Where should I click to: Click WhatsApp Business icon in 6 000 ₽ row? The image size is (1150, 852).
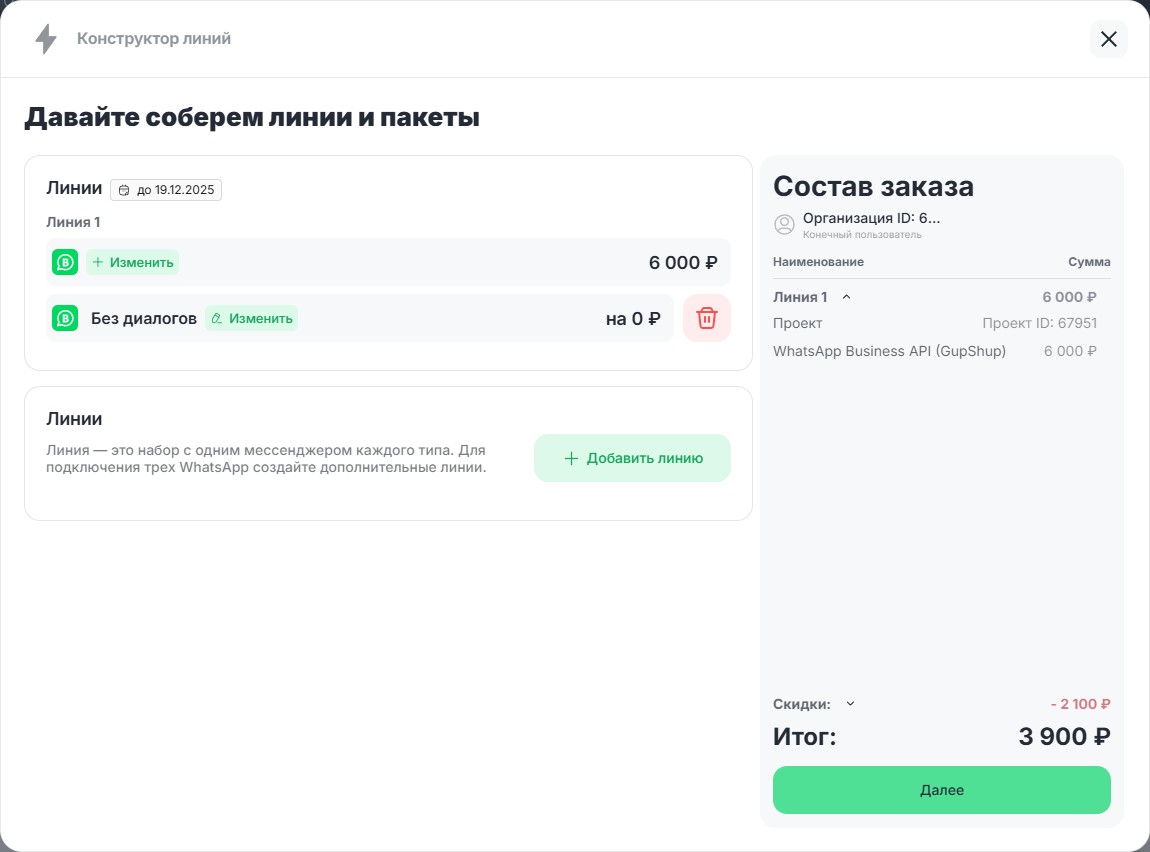pos(65,262)
